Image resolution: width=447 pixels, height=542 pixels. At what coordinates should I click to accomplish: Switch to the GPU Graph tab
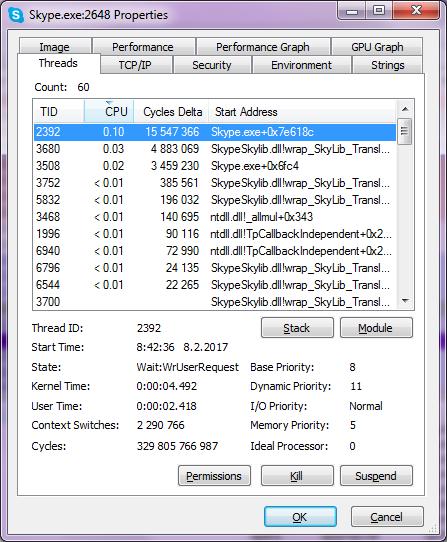(377, 47)
